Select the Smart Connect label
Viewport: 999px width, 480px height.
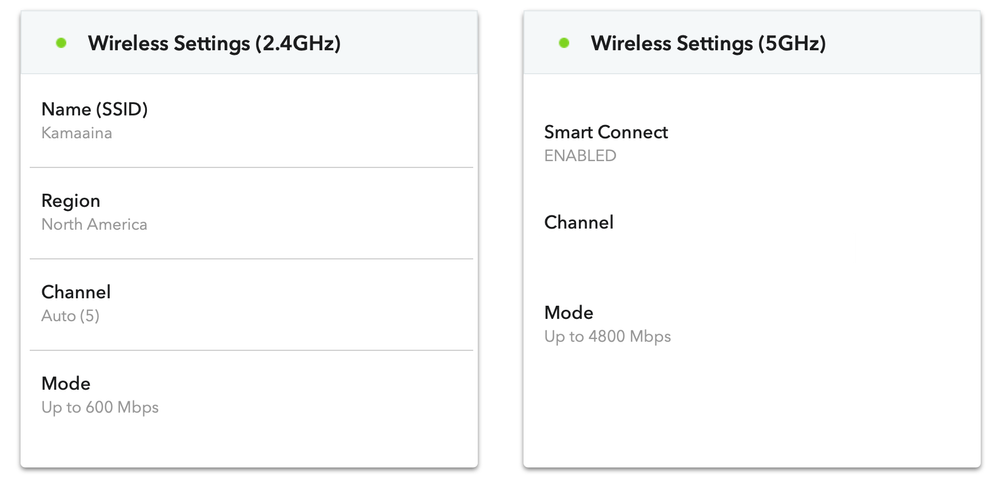[x=606, y=132]
